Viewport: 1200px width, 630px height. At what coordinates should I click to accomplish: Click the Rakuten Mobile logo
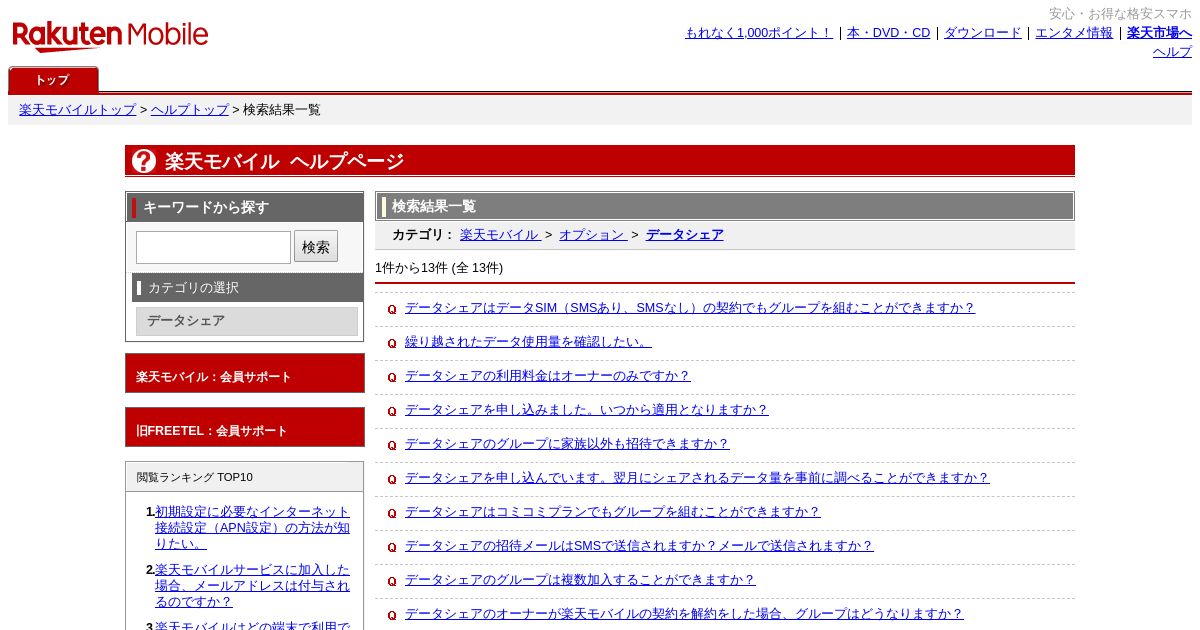click(110, 36)
